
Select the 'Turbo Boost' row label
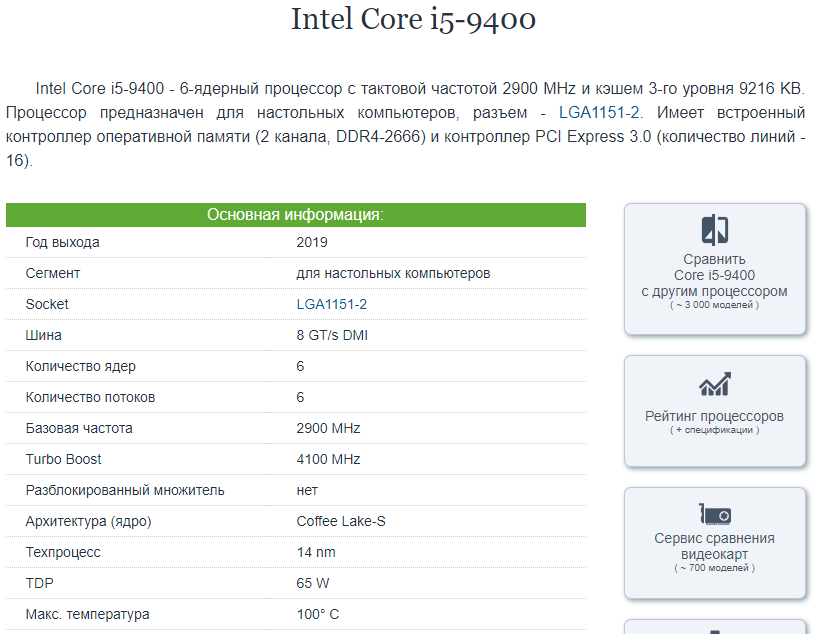[x=63, y=460]
